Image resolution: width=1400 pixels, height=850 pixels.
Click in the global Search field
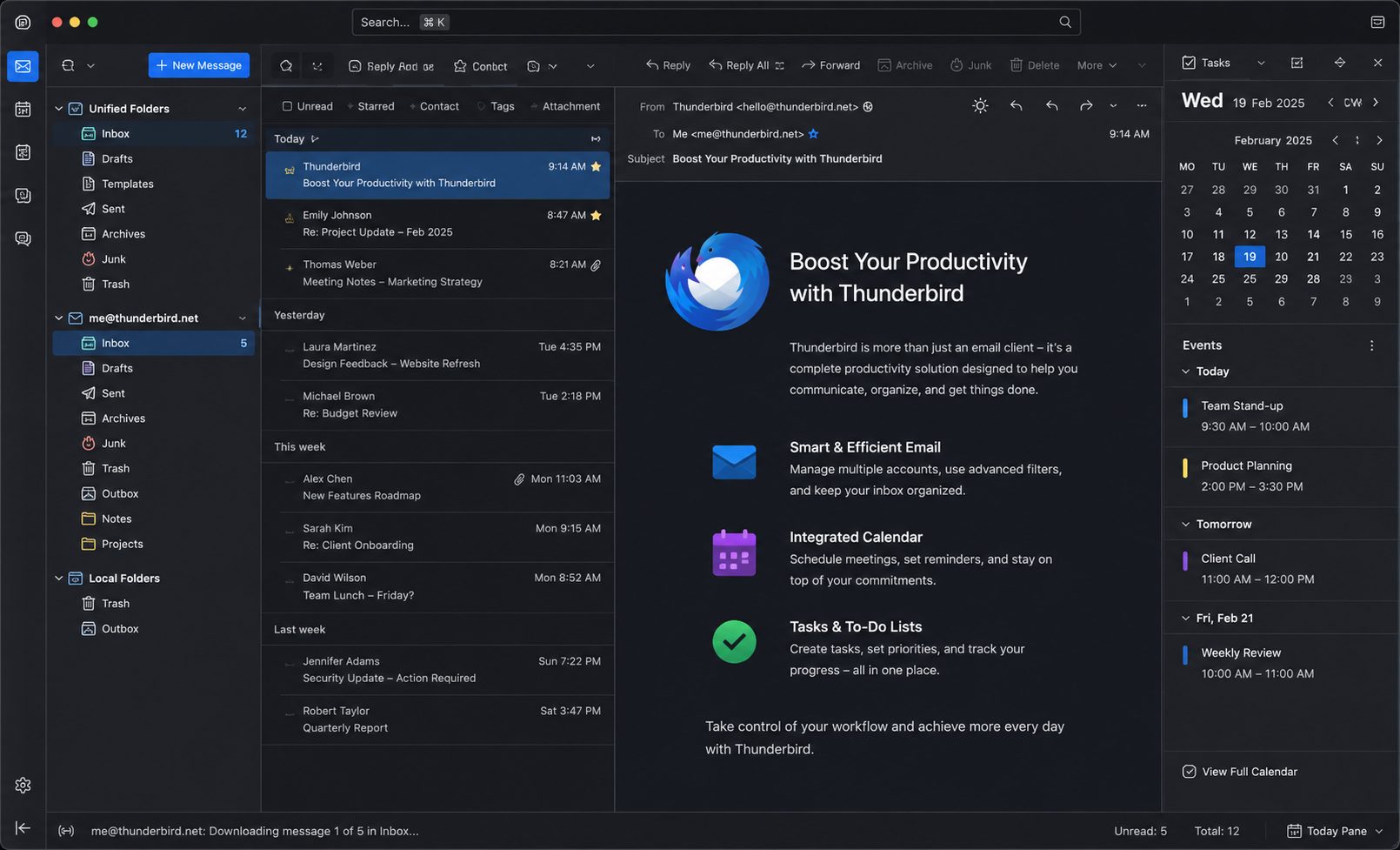716,22
